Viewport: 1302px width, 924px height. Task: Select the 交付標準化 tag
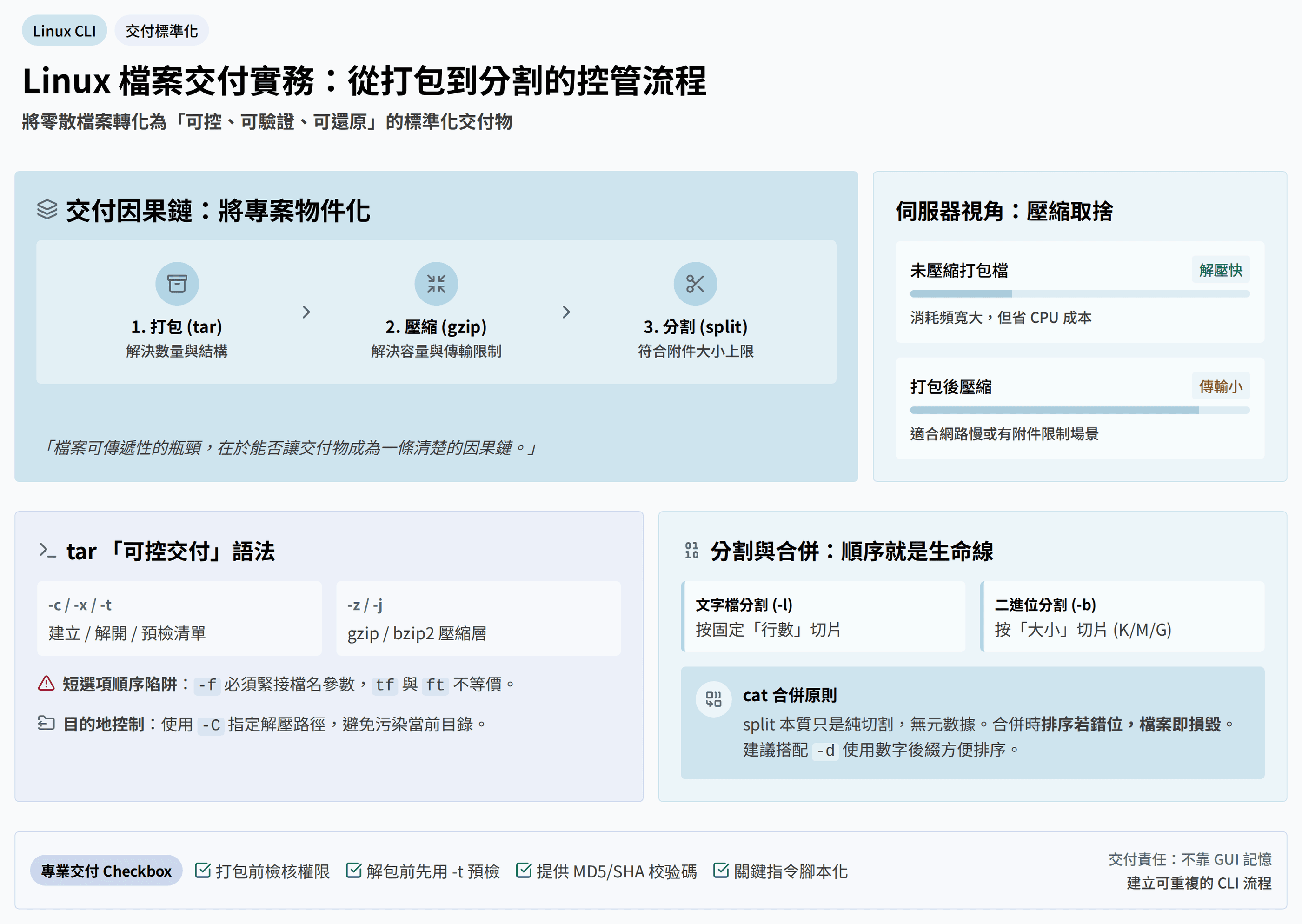click(161, 31)
